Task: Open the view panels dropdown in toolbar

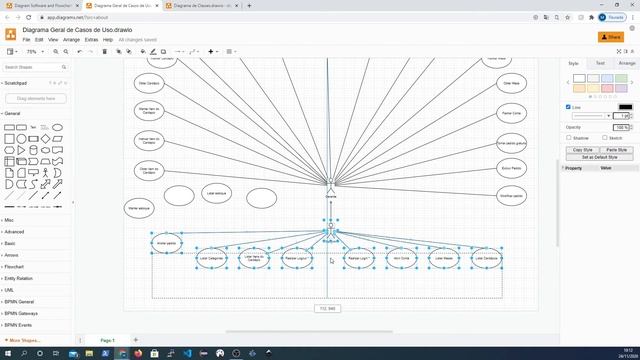Action: 12,52
